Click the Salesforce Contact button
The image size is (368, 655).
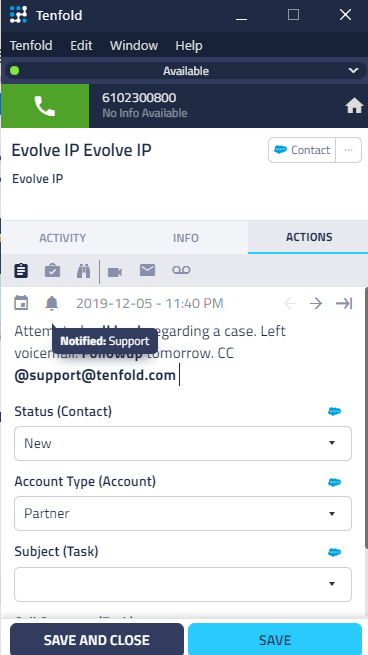point(302,150)
